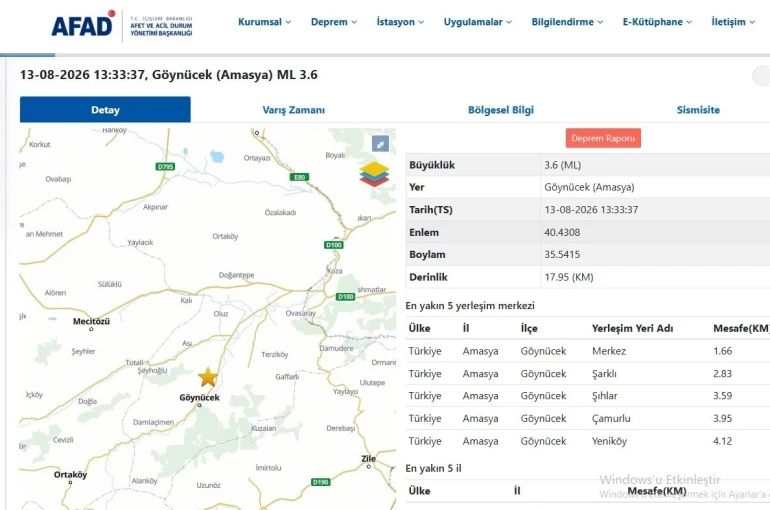Image resolution: width=770 pixels, height=510 pixels.
Task: Click Ortaköy bold town label on map
Action: tap(70, 475)
